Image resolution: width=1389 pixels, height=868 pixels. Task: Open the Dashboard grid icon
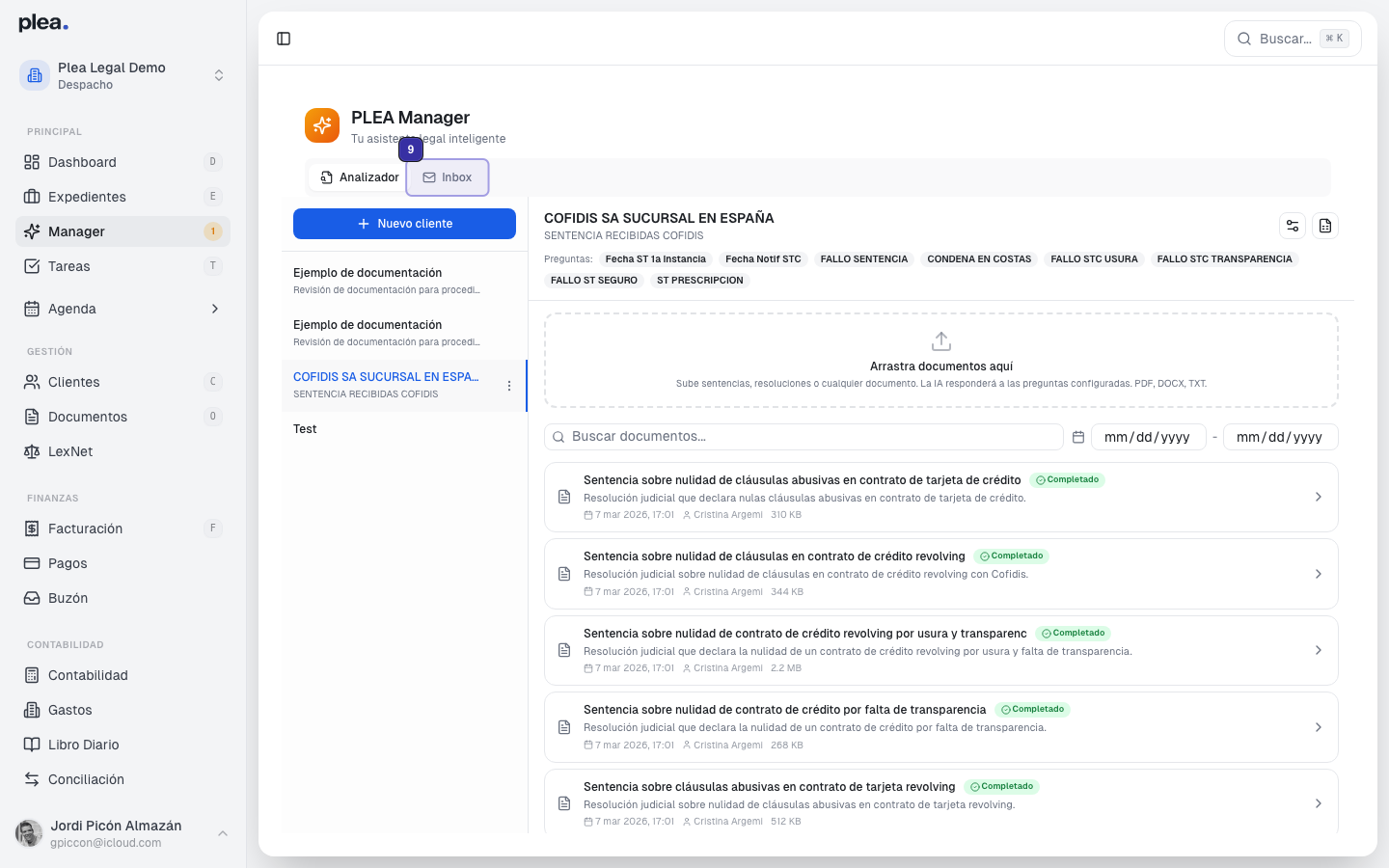point(32,162)
